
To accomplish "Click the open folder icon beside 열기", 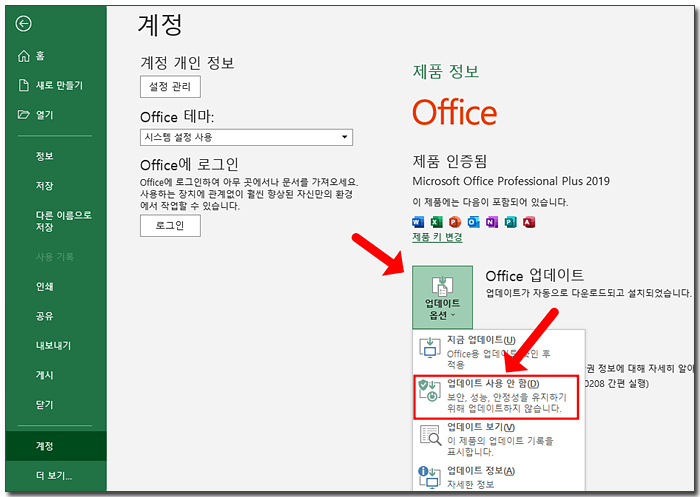I will point(23,115).
